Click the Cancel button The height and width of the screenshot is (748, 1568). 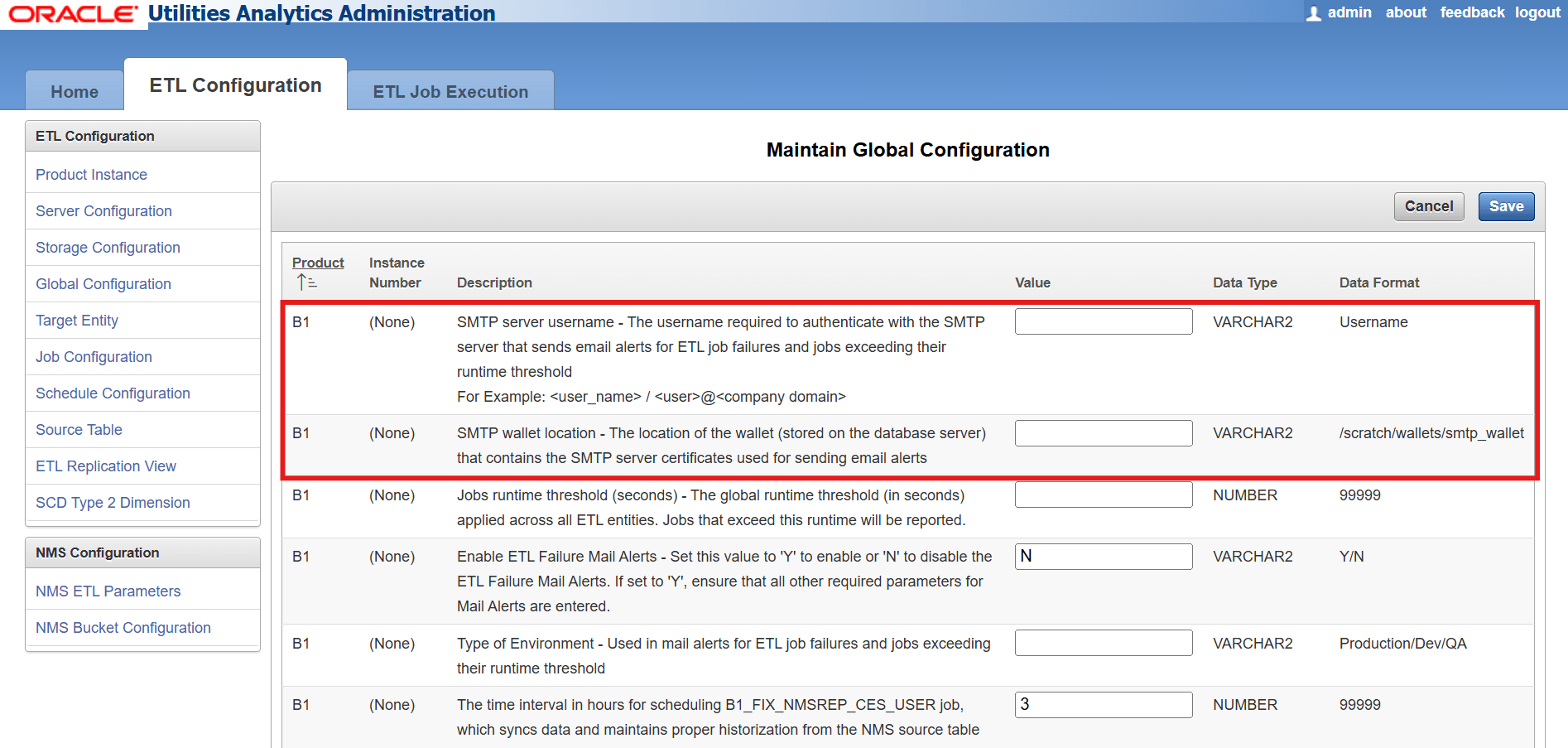(x=1429, y=206)
